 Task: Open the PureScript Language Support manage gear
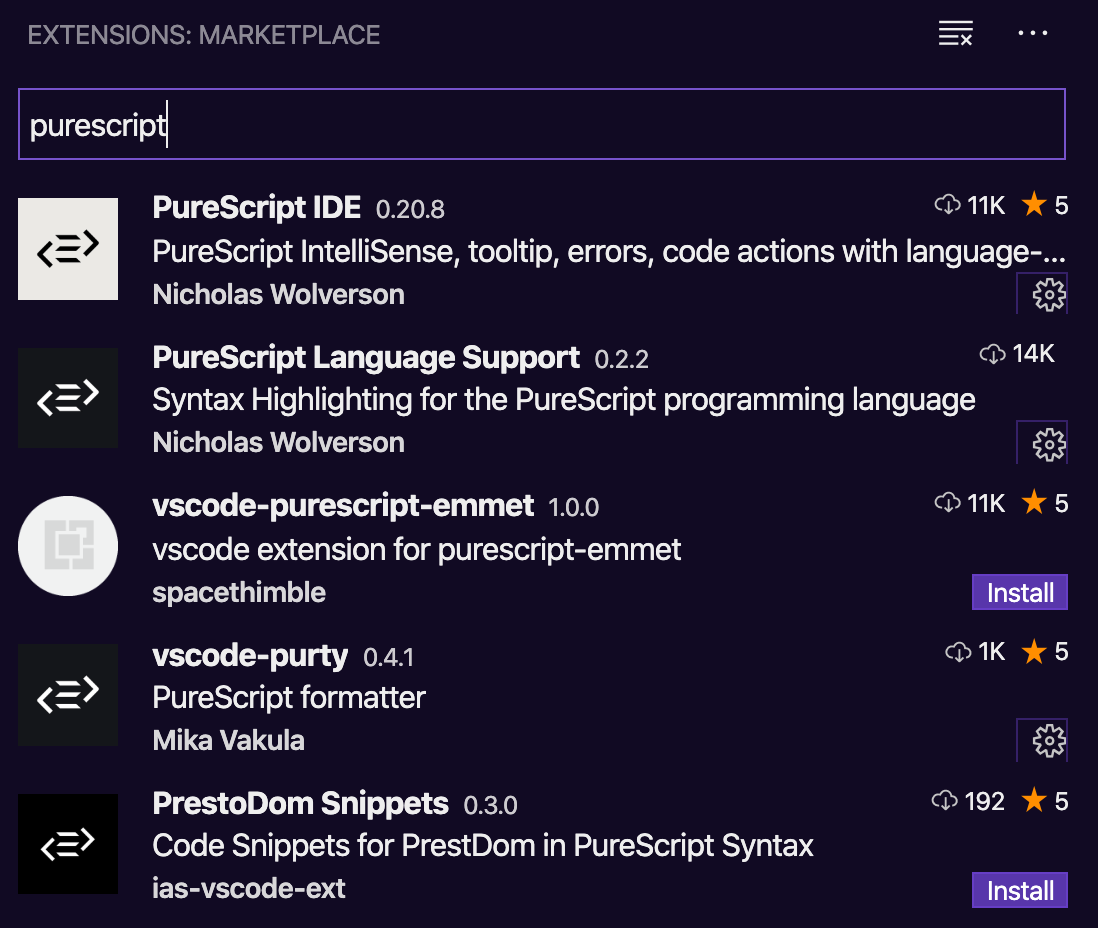(x=1047, y=444)
